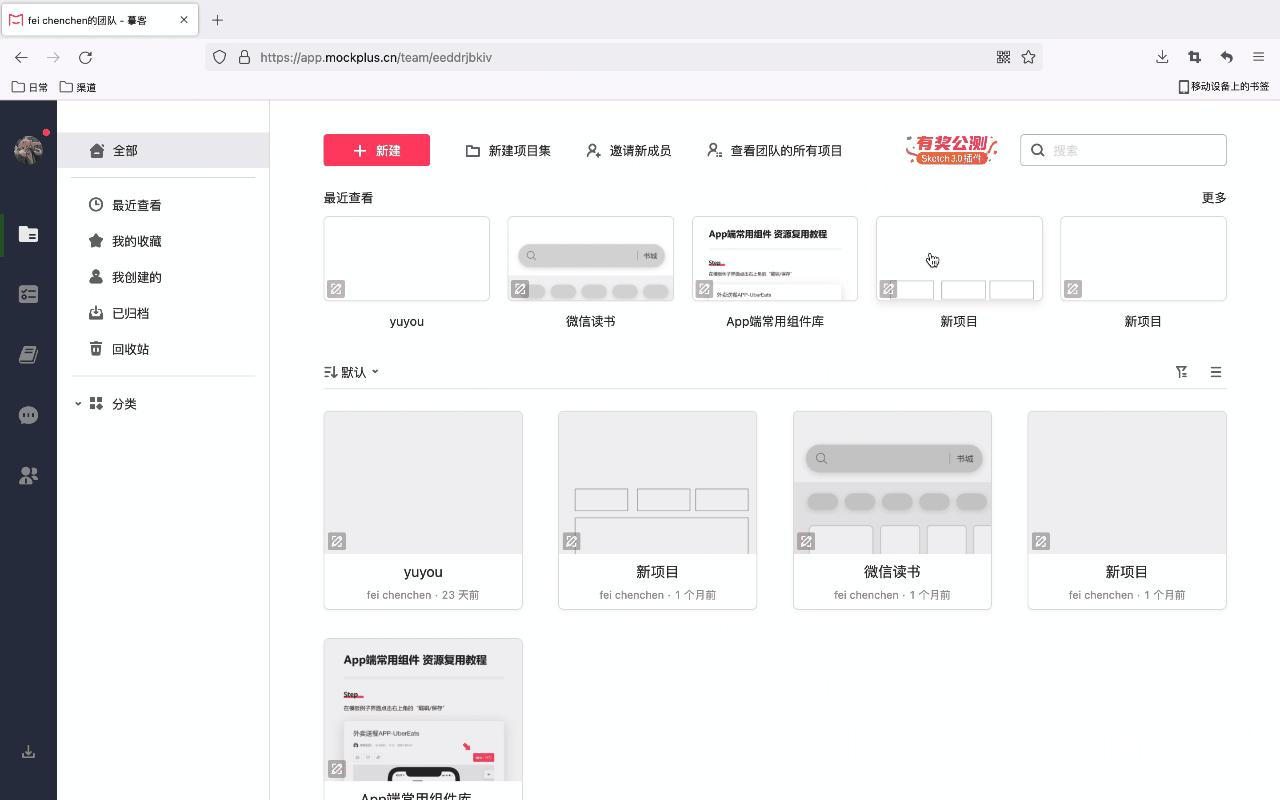Open the Firefox hamburger menu
This screenshot has width=1280, height=800.
coord(1258,57)
